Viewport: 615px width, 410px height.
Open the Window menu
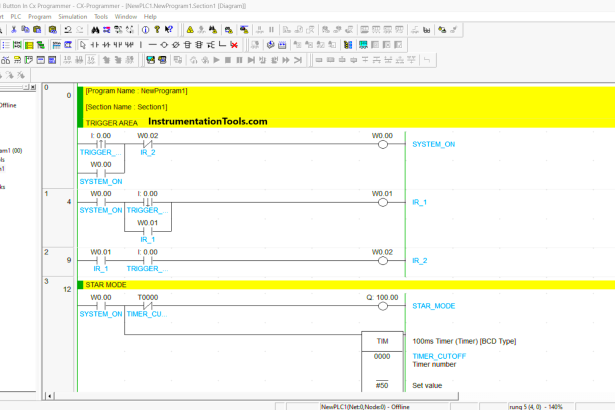click(x=126, y=17)
